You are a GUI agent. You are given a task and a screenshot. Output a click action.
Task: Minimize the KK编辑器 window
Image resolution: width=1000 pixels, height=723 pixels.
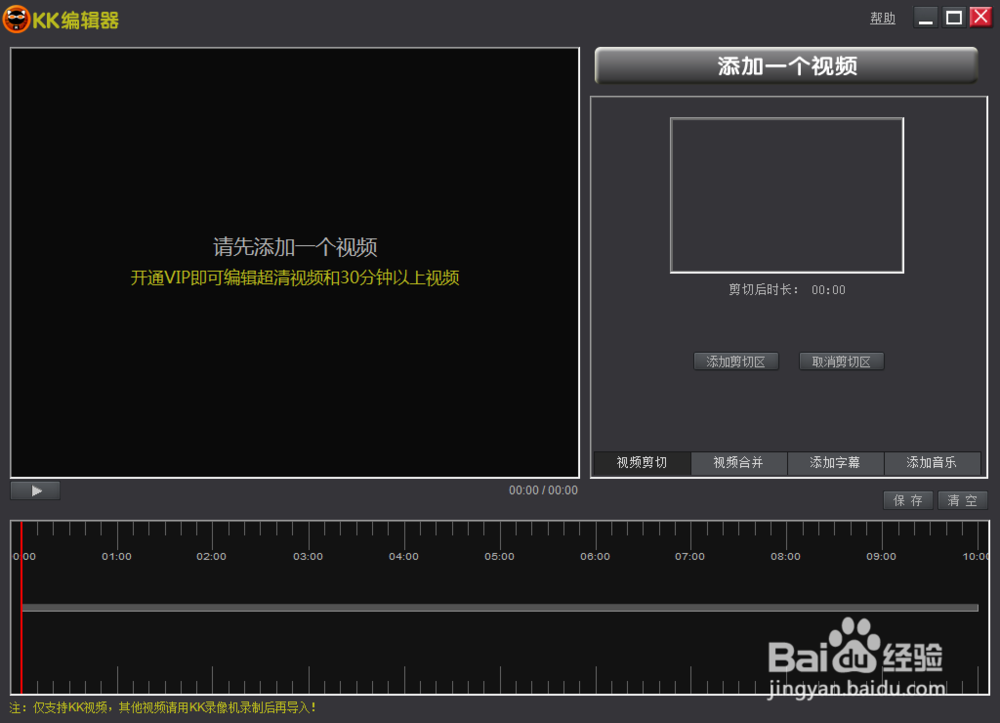click(925, 17)
